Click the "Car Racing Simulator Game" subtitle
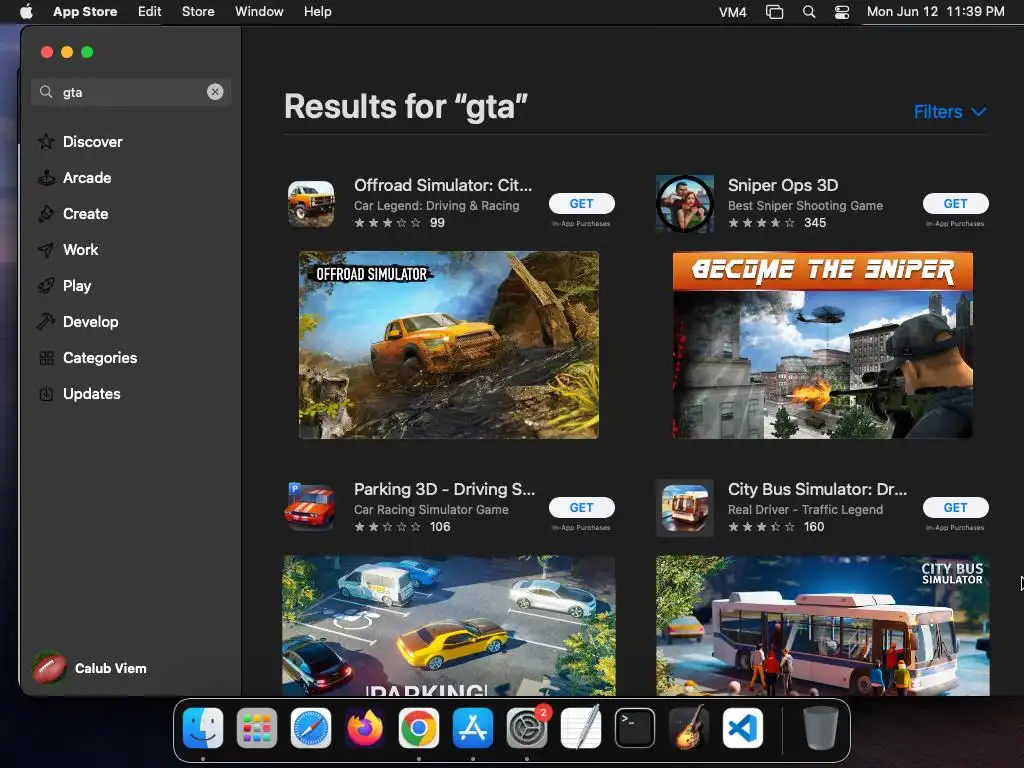The image size is (1024, 768). [431, 509]
